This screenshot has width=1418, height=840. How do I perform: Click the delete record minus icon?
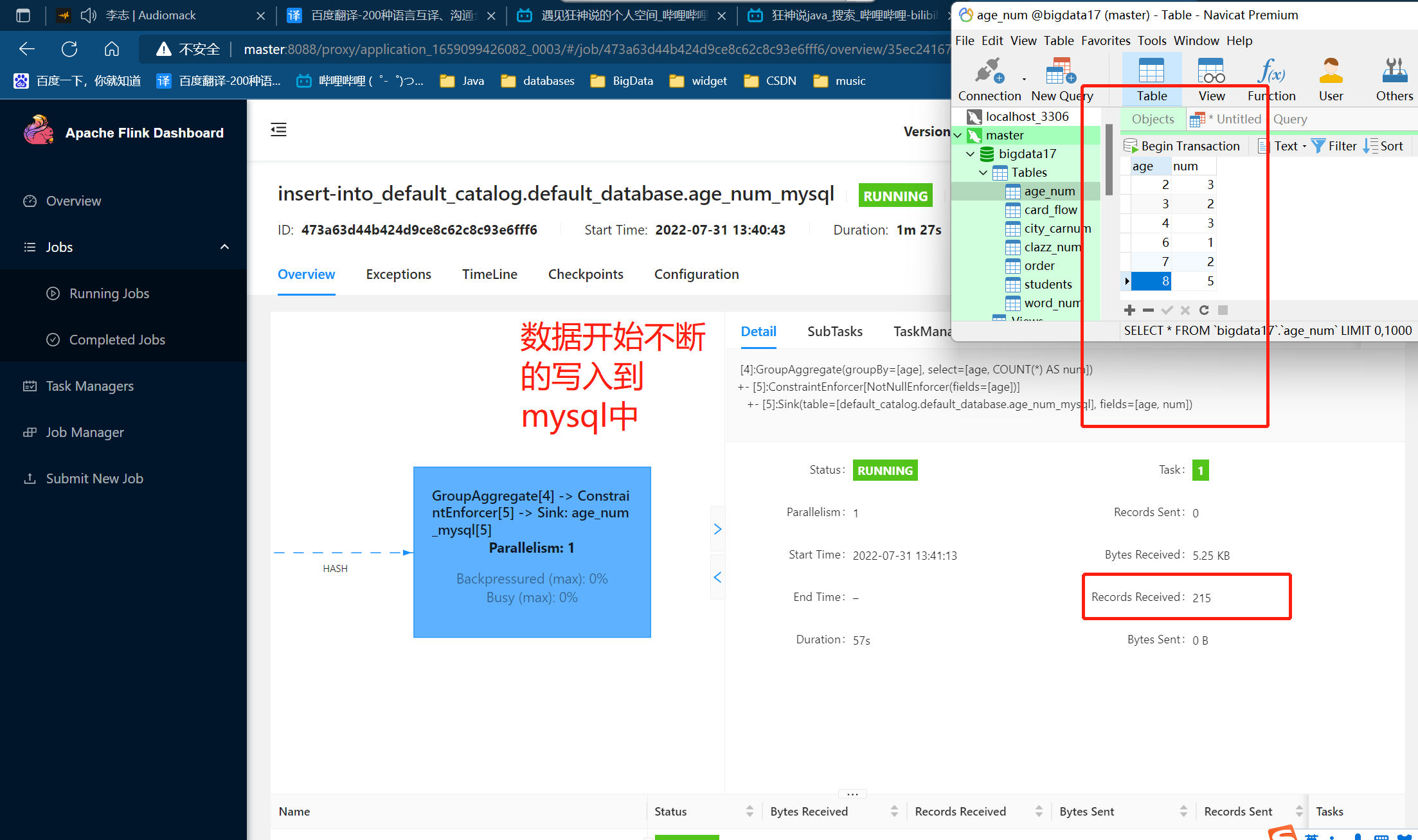(x=1148, y=310)
